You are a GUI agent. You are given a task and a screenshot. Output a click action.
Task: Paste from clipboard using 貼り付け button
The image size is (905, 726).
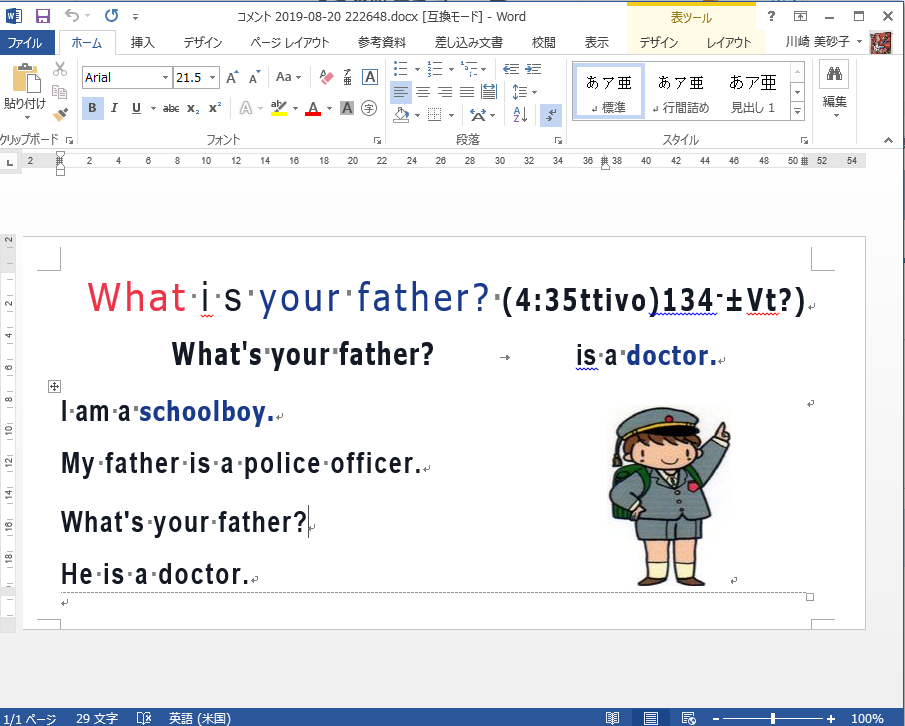point(25,92)
